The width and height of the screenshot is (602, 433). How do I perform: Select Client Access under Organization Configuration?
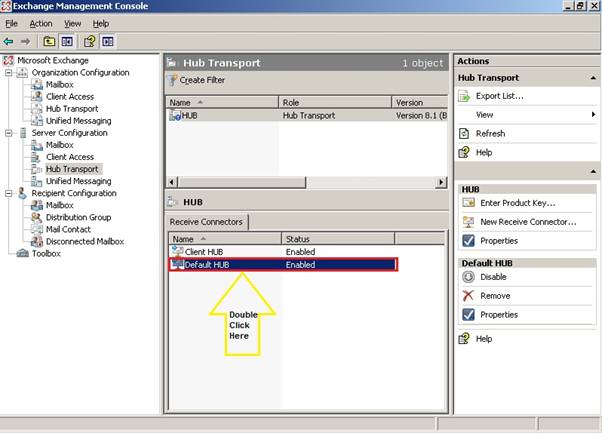pos(70,97)
